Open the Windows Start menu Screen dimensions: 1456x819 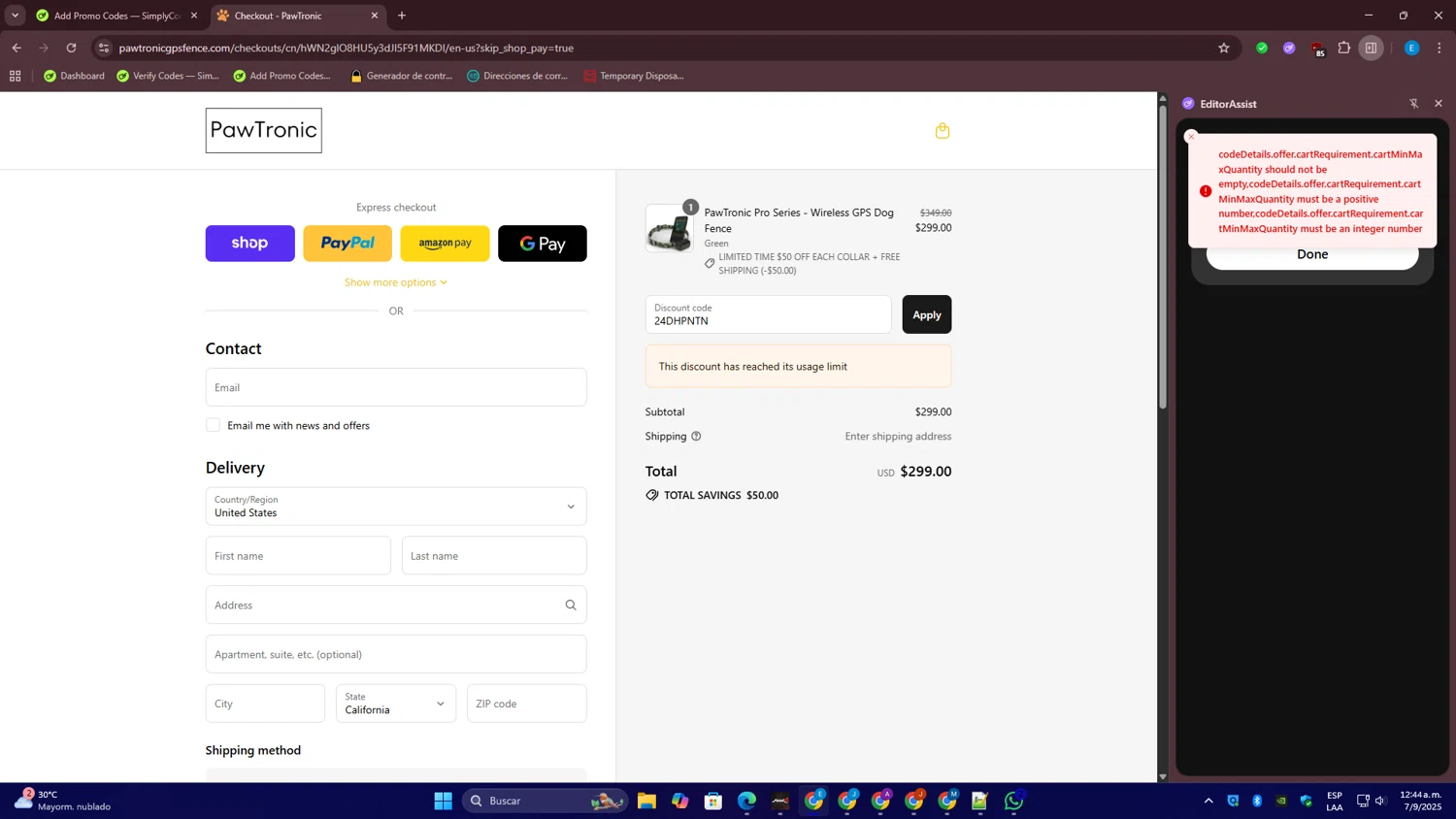tap(443, 801)
